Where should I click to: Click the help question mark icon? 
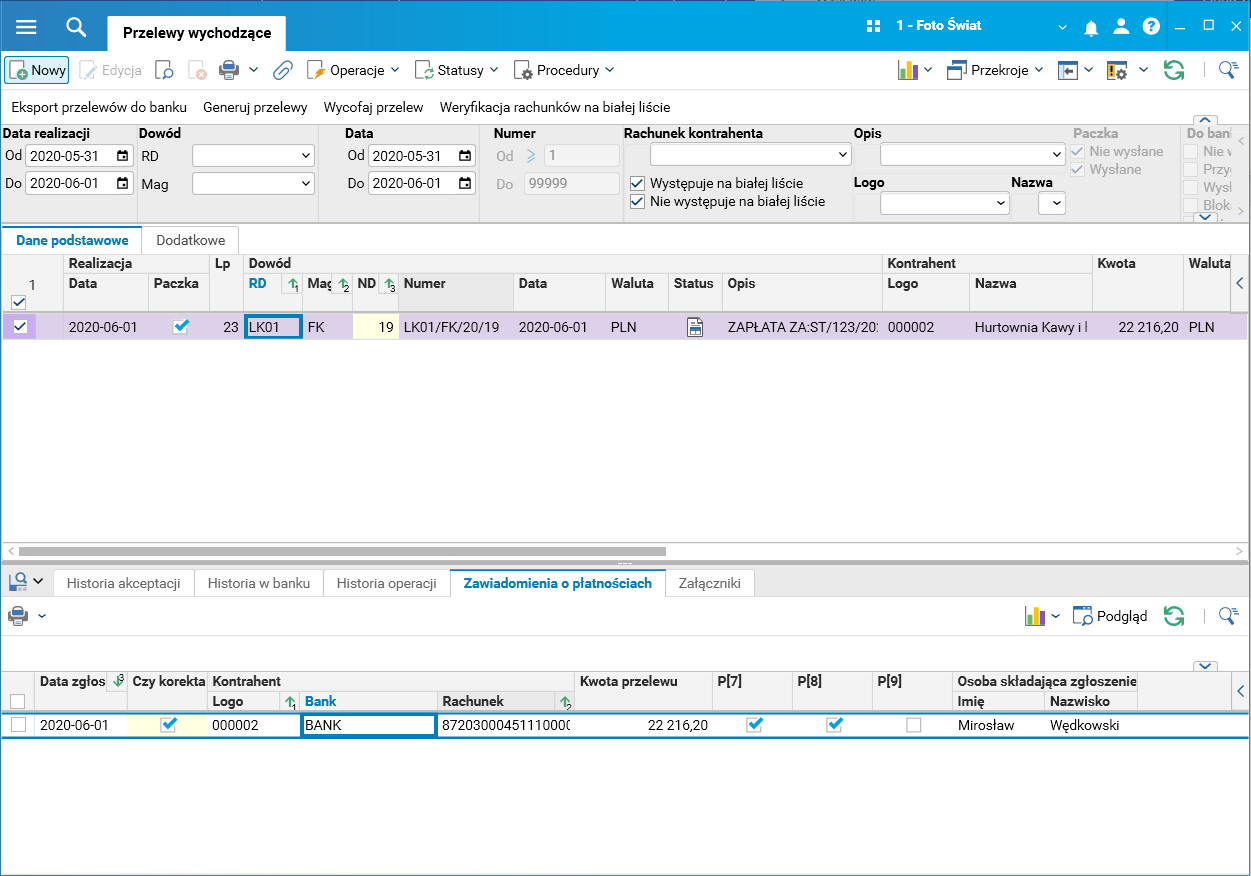(1151, 27)
